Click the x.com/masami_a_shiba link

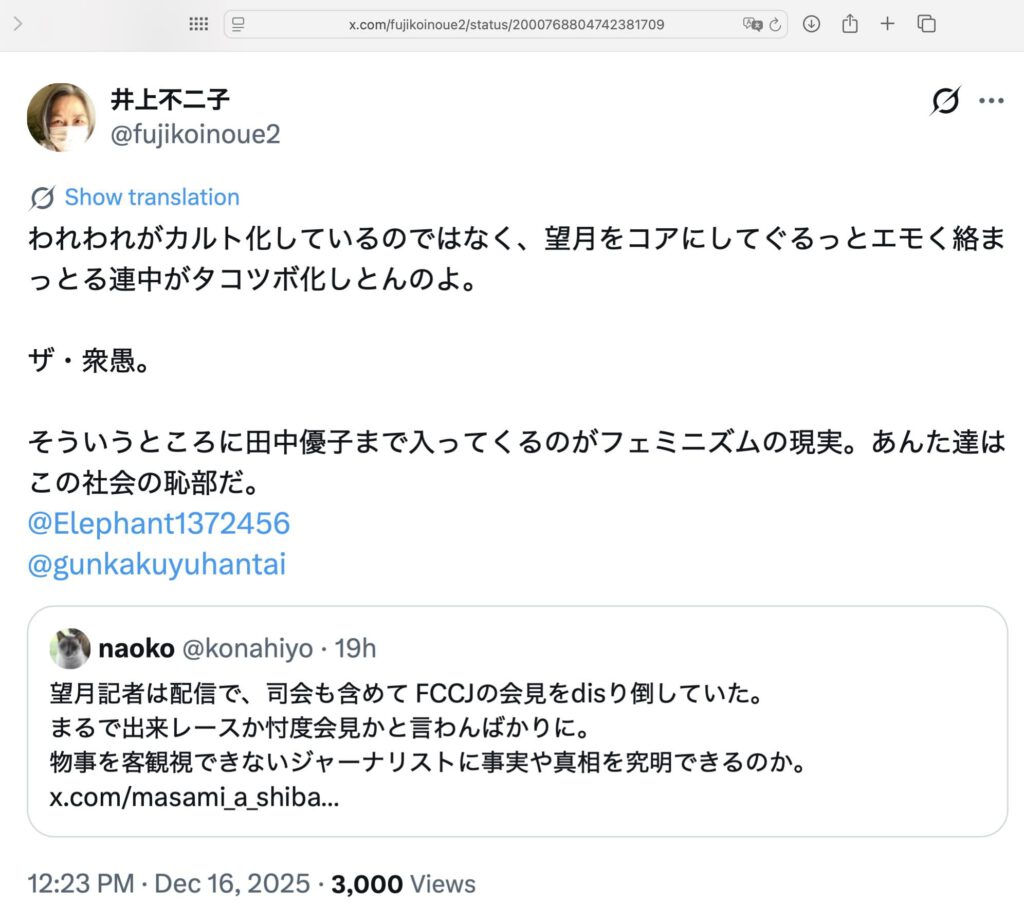pyautogui.click(x=193, y=800)
